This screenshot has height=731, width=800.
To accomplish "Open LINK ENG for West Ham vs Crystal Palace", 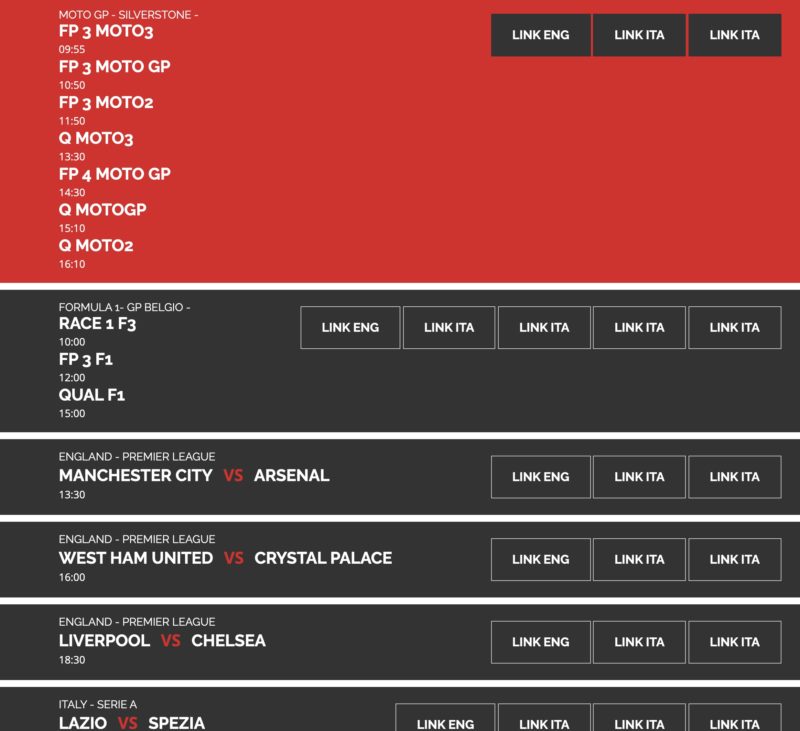I will click(x=540, y=560).
